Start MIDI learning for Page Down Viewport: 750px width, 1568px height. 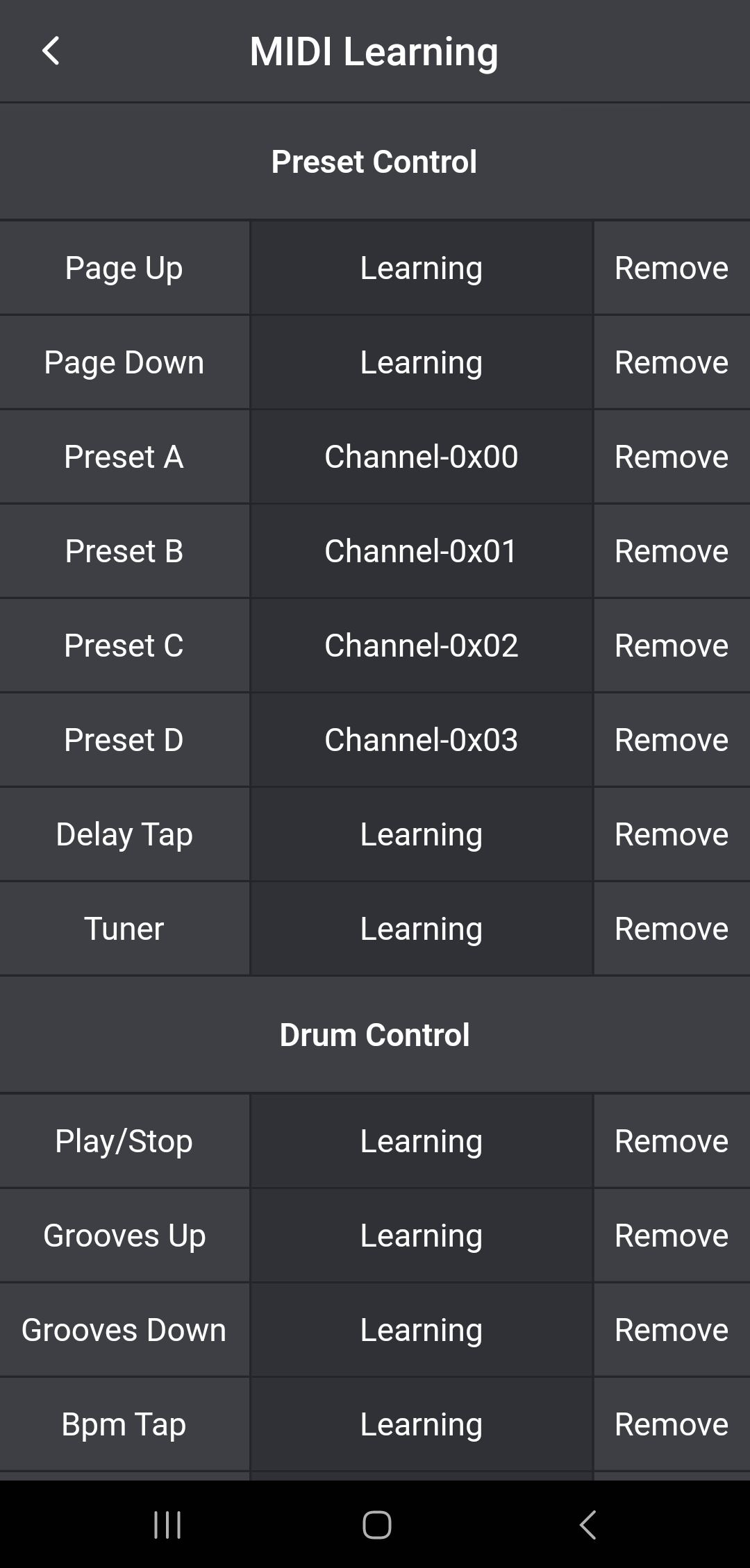click(420, 362)
